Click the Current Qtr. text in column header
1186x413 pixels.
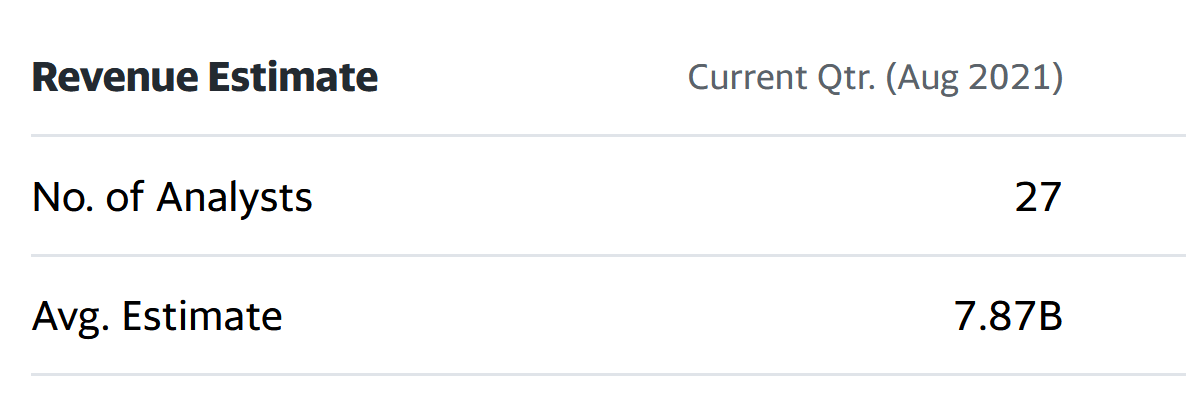[781, 78]
